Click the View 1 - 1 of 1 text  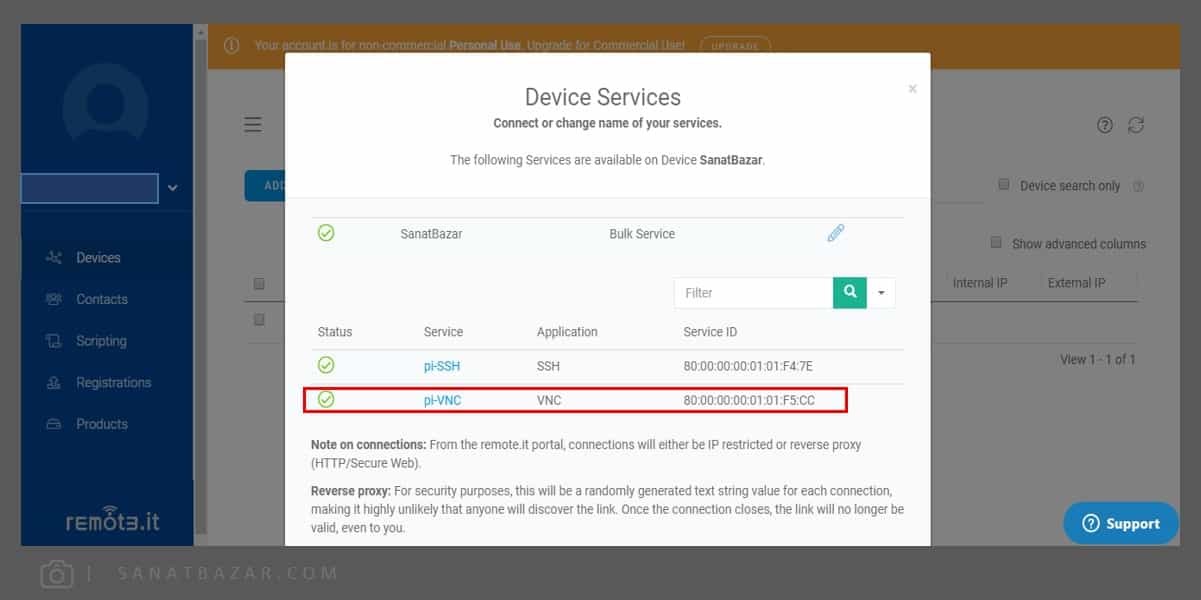tap(1098, 359)
